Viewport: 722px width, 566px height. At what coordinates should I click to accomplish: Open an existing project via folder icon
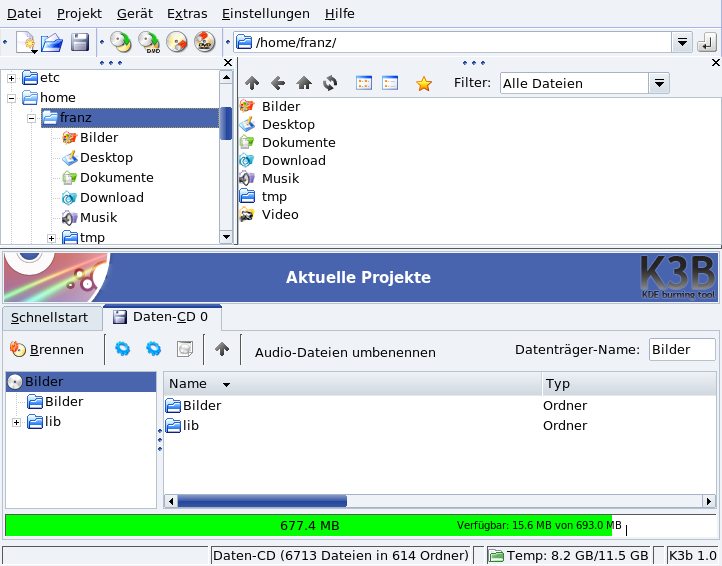pos(52,42)
